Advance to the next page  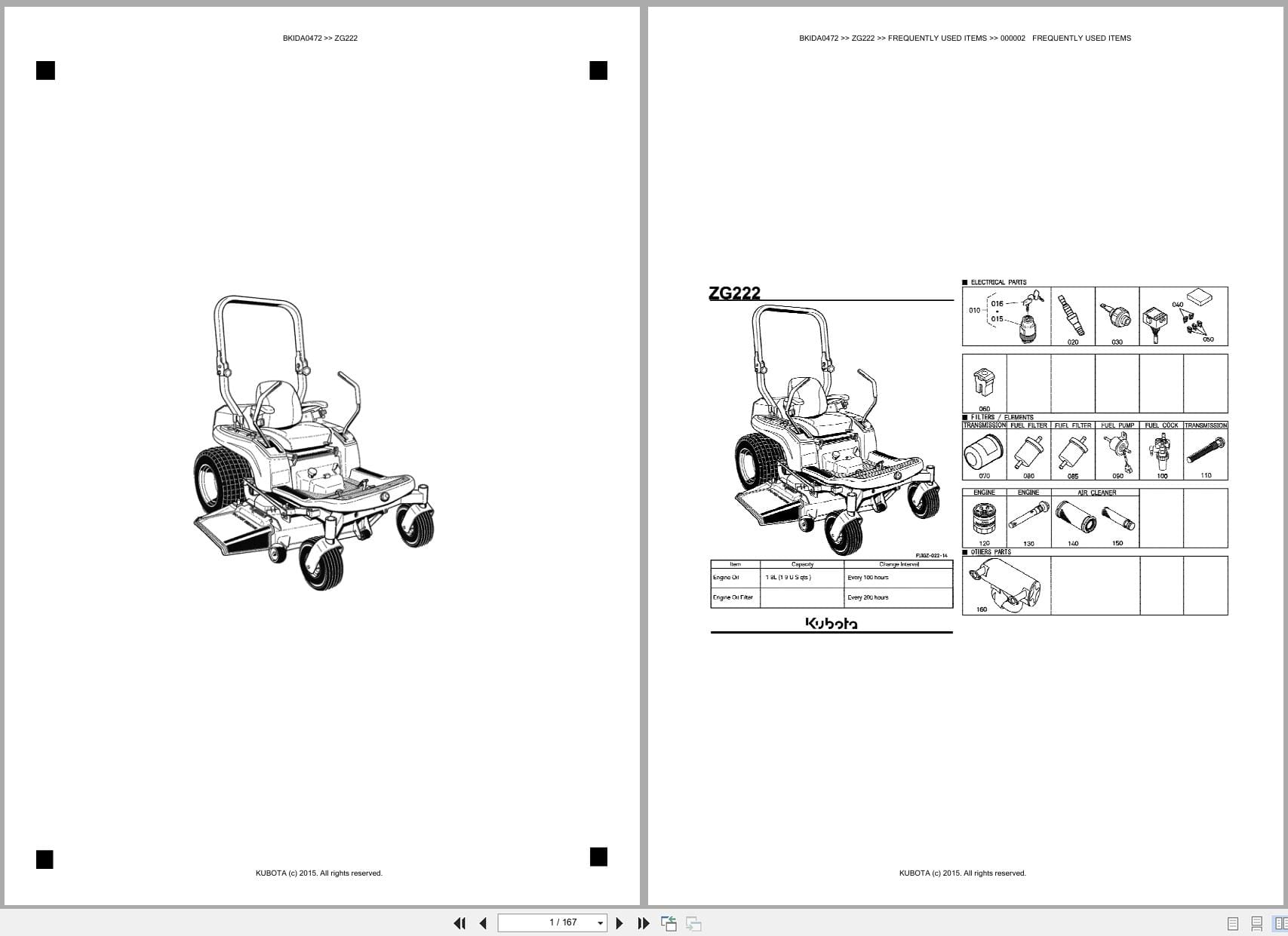tap(619, 922)
